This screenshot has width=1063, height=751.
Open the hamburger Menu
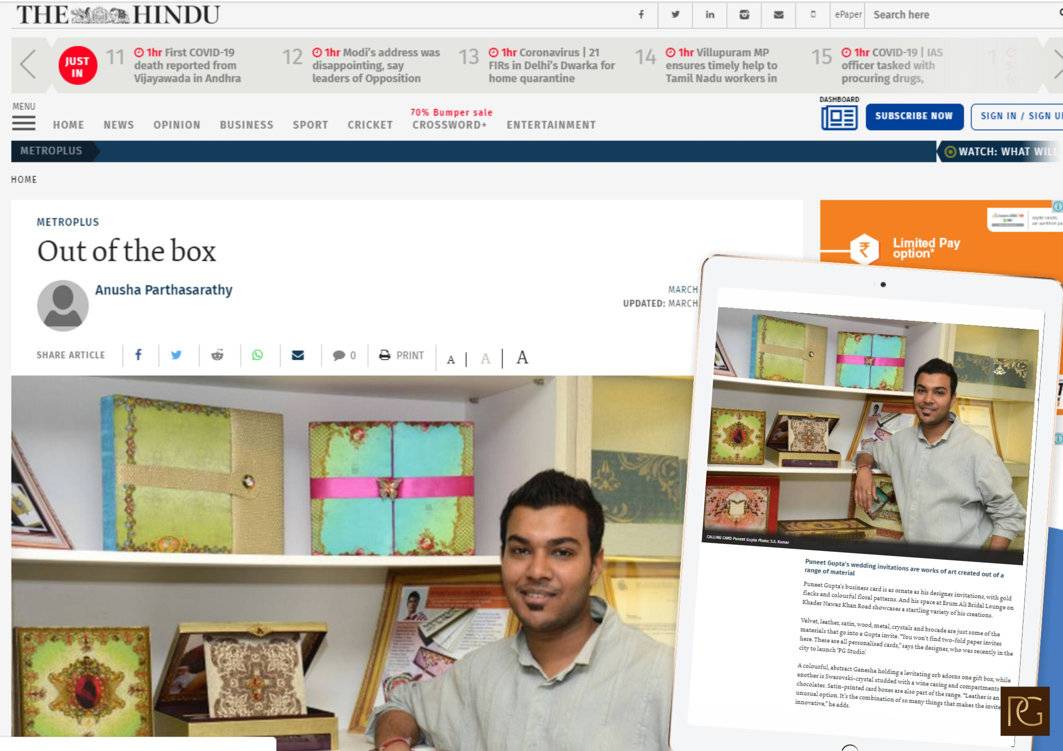coord(23,122)
